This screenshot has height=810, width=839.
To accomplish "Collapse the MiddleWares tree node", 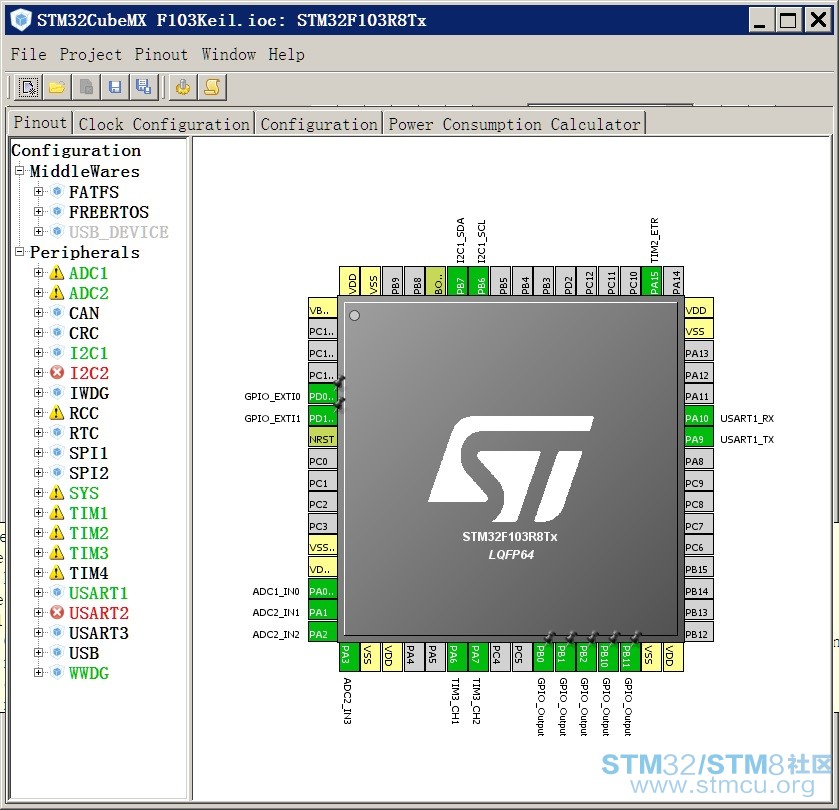I will coord(20,171).
